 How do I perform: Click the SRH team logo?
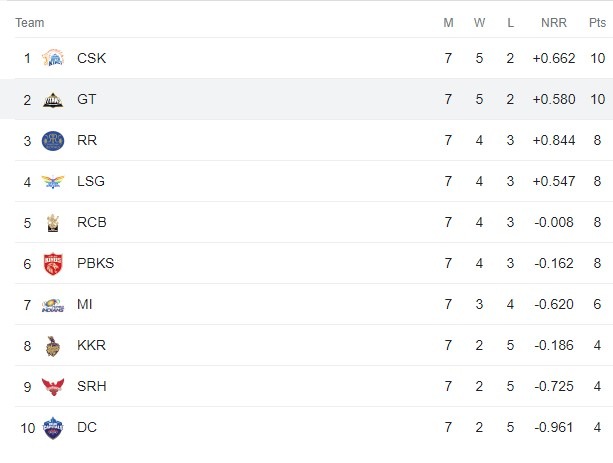click(53, 386)
